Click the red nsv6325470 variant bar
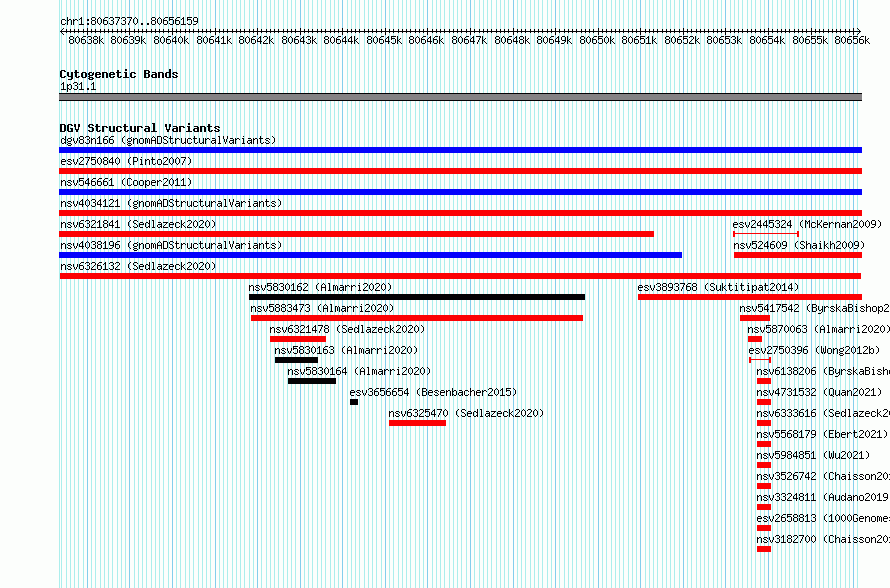The image size is (890, 588). click(x=417, y=423)
